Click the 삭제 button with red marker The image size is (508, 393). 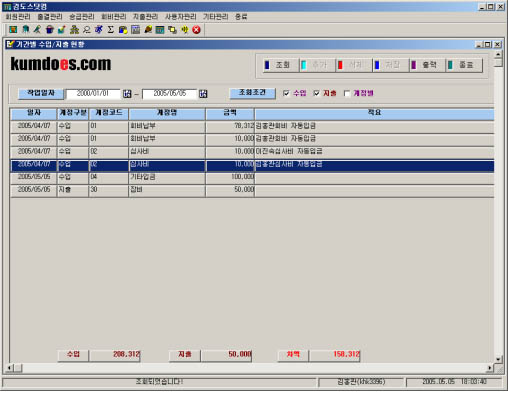[x=354, y=65]
